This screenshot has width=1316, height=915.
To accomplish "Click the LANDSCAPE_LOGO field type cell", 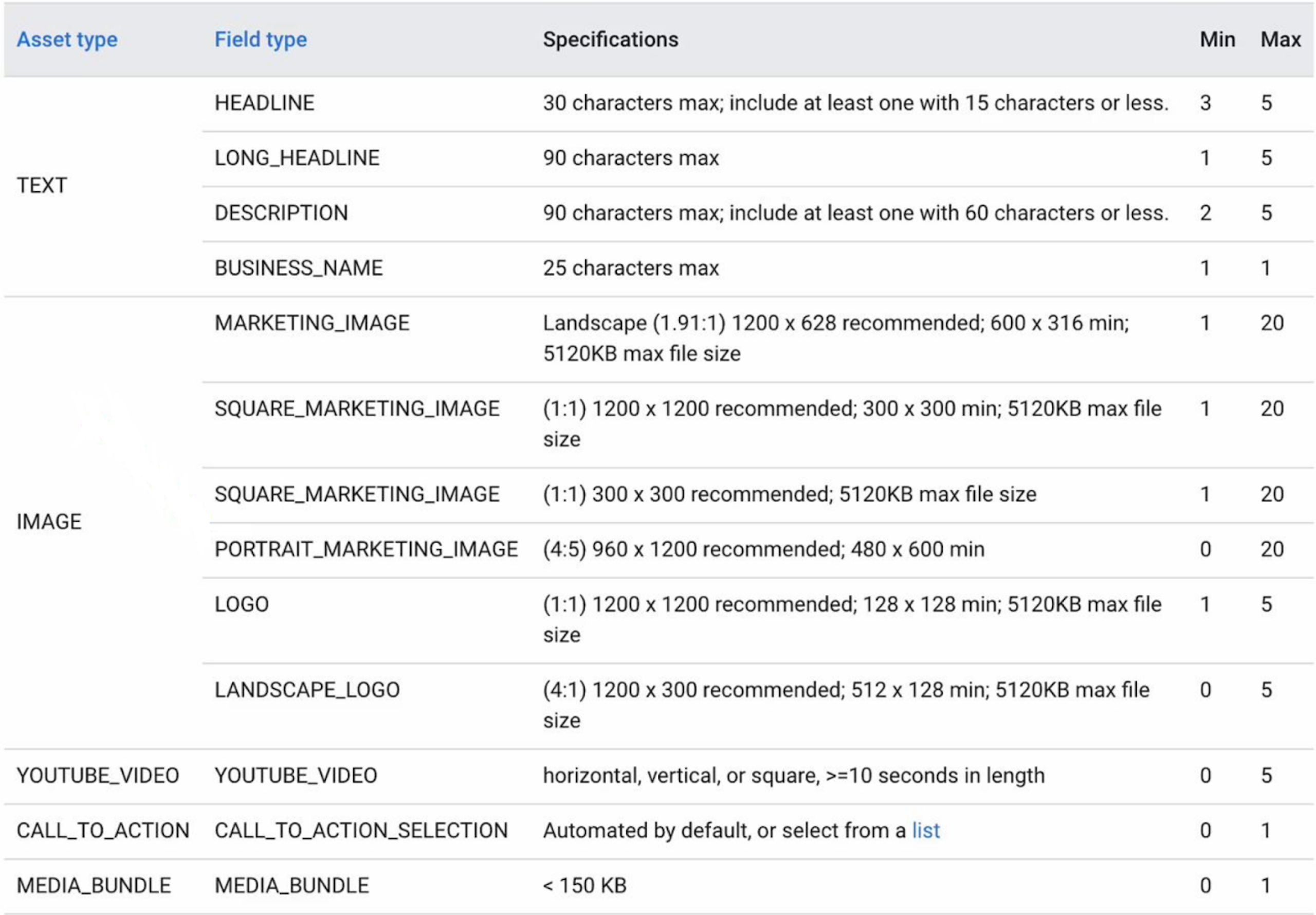I will (307, 690).
